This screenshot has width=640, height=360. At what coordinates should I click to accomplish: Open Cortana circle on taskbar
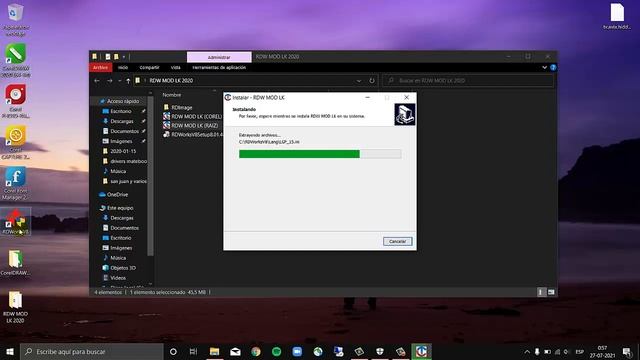[x=173, y=351]
